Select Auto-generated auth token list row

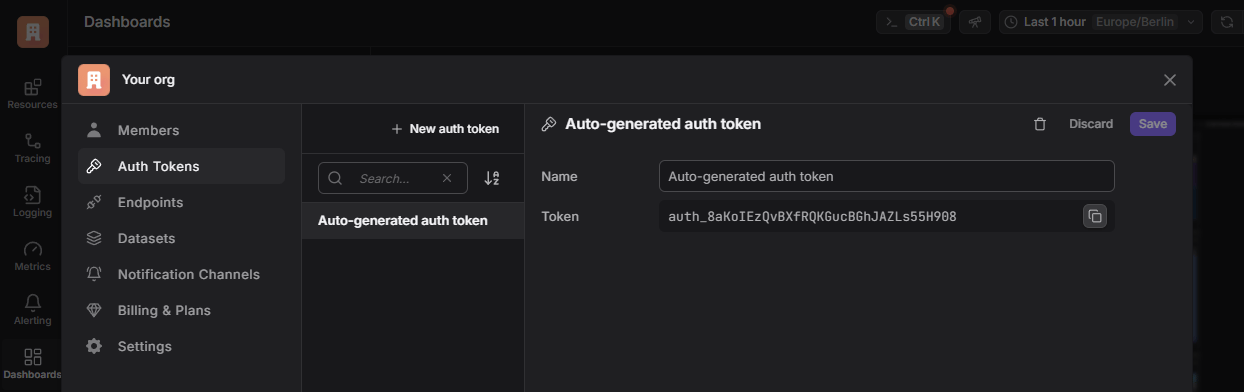[x=413, y=220]
